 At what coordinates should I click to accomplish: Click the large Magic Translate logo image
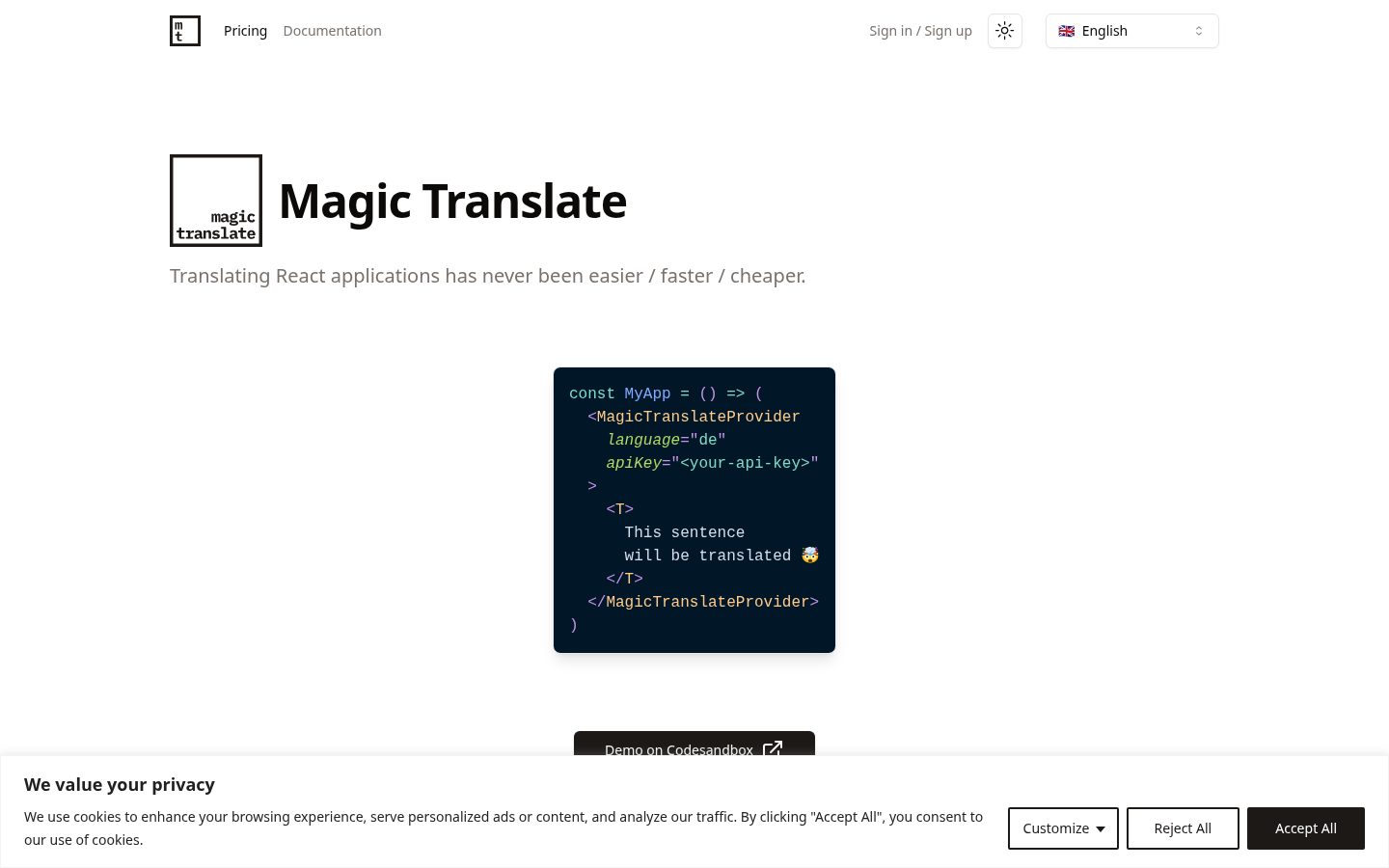click(216, 201)
